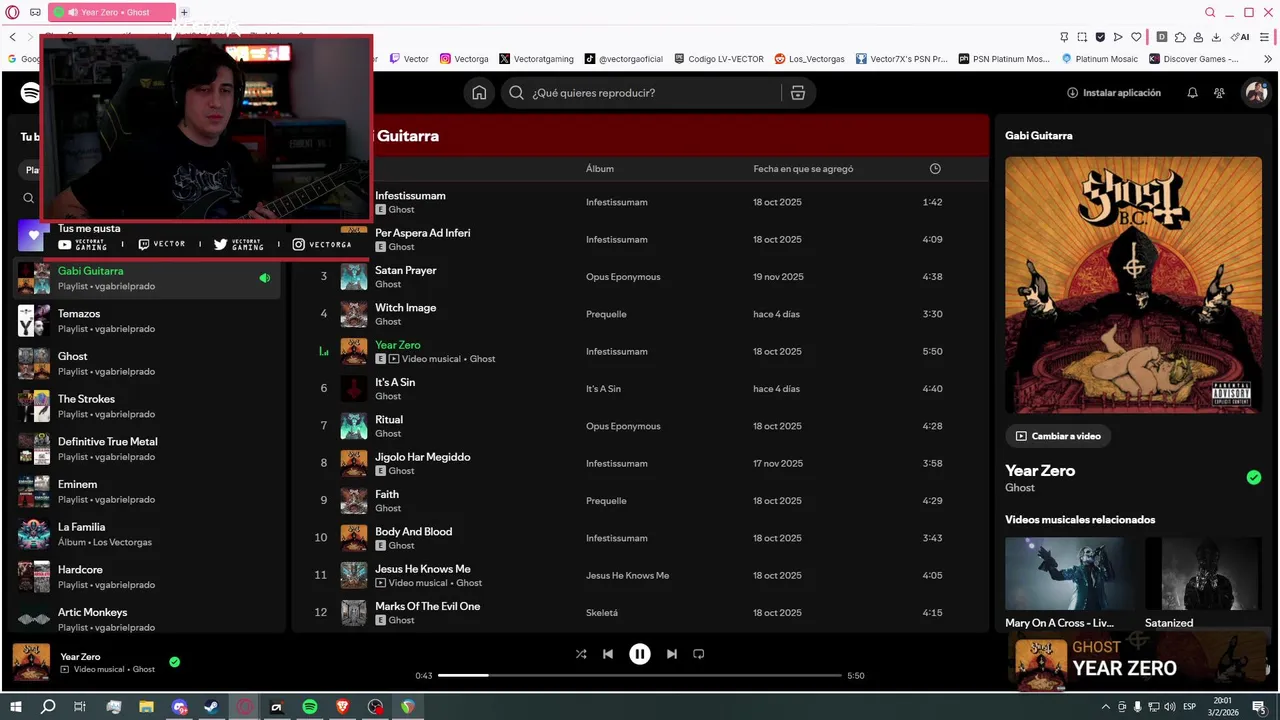Click the search field ¿Qué quieres reproducir?
The image size is (1280, 720).
[640, 93]
